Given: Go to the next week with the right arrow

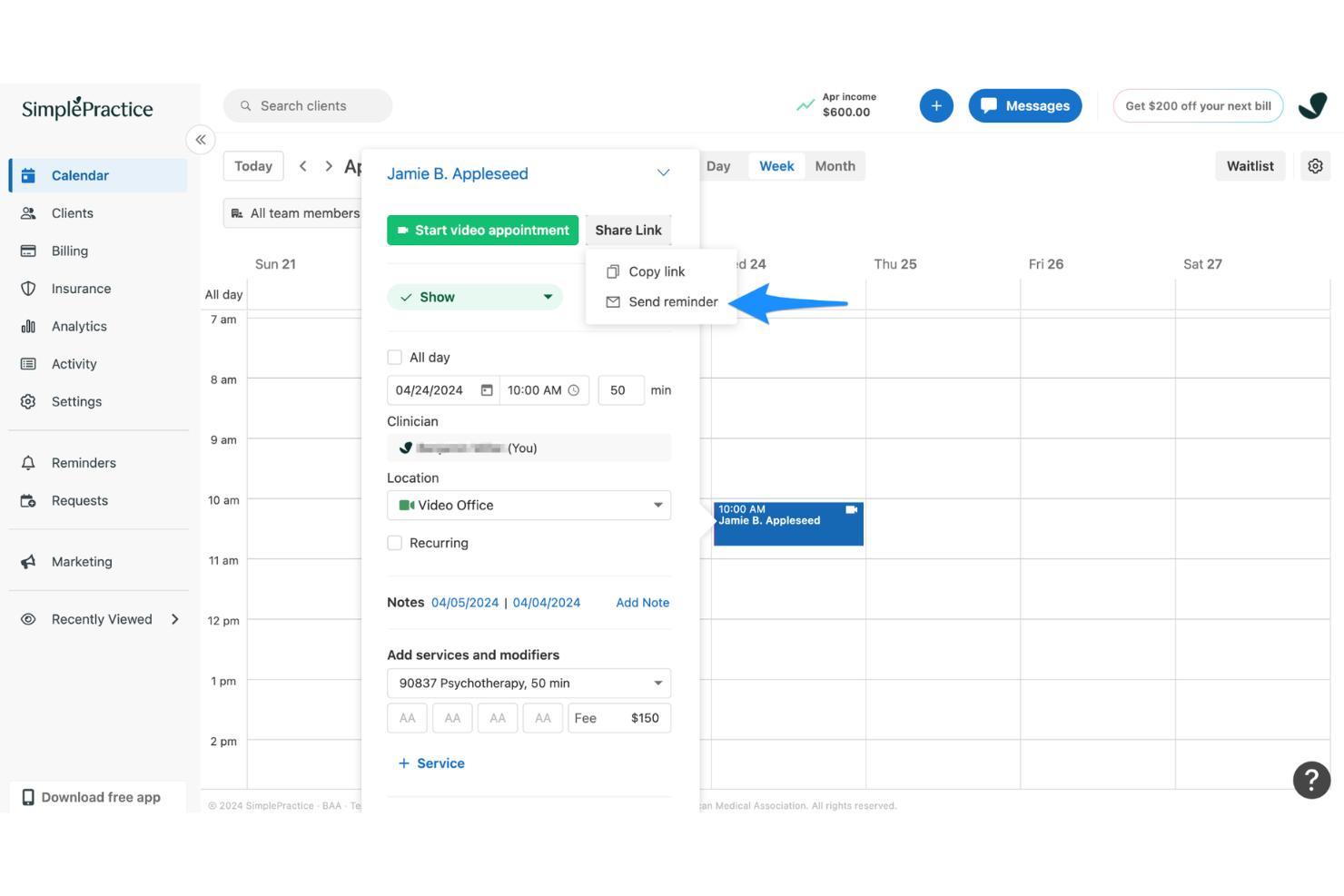Looking at the screenshot, I should tap(329, 166).
